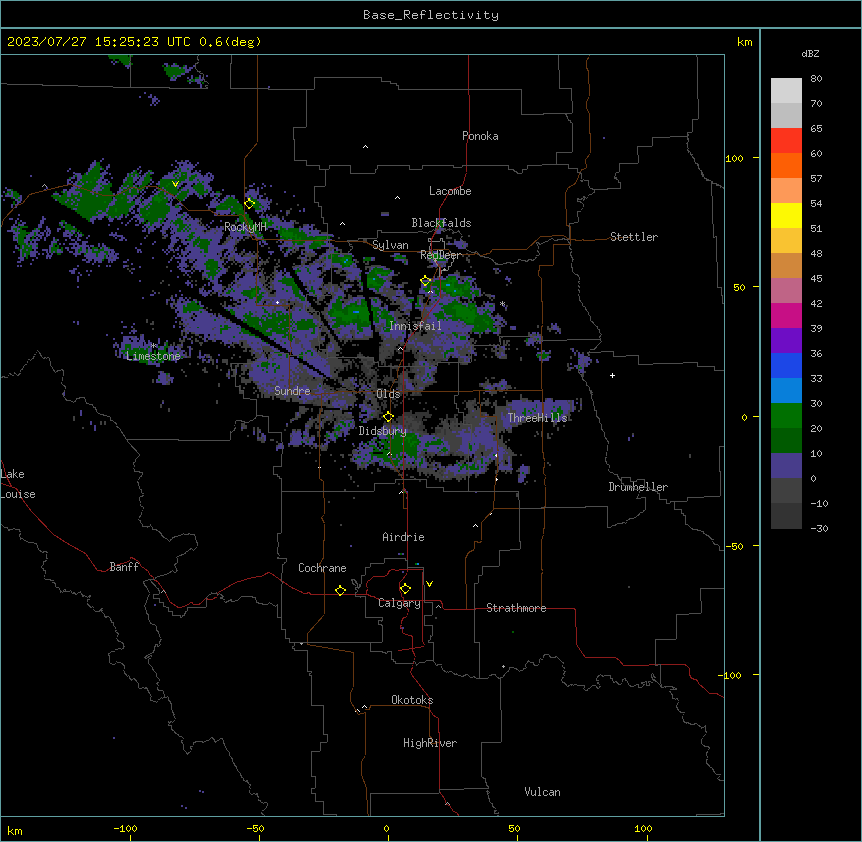Viewport: 862px width, 842px height.
Task: Click the blue 33 dBZ legend swatch
Action: pyautogui.click(x=786, y=365)
